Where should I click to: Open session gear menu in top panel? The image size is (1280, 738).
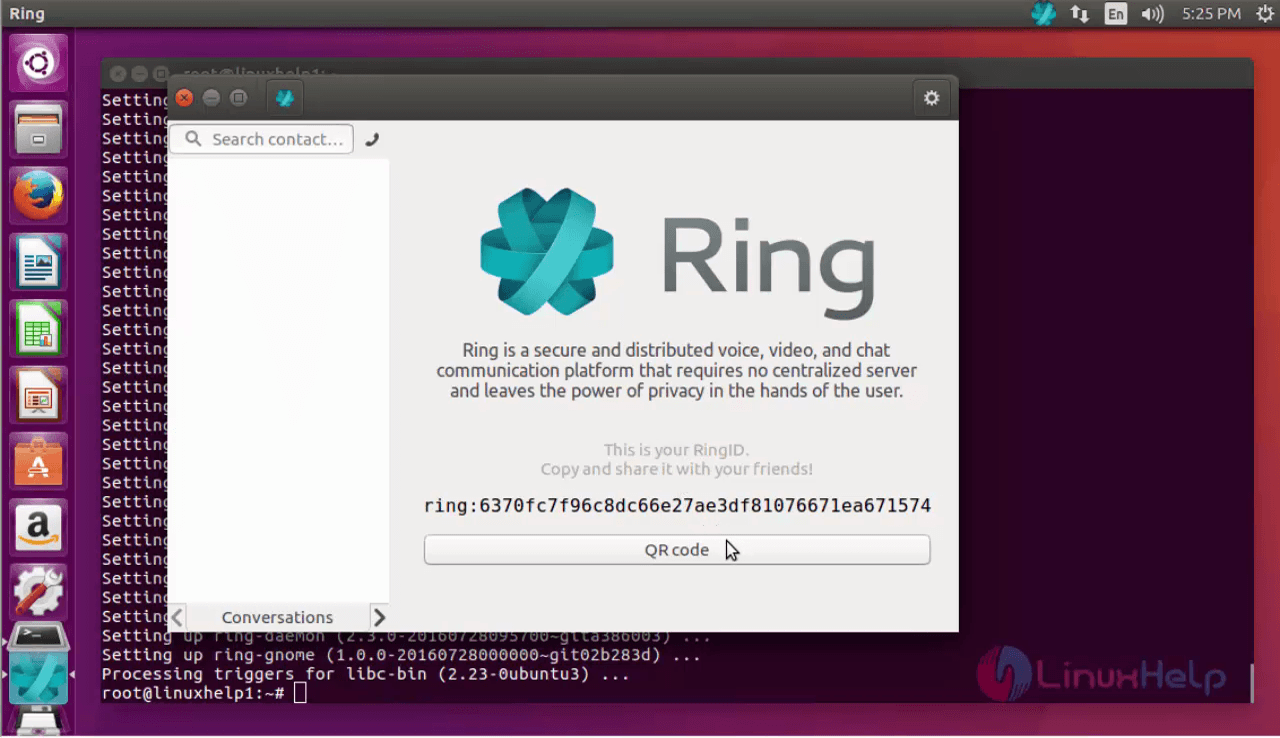coord(1263,14)
